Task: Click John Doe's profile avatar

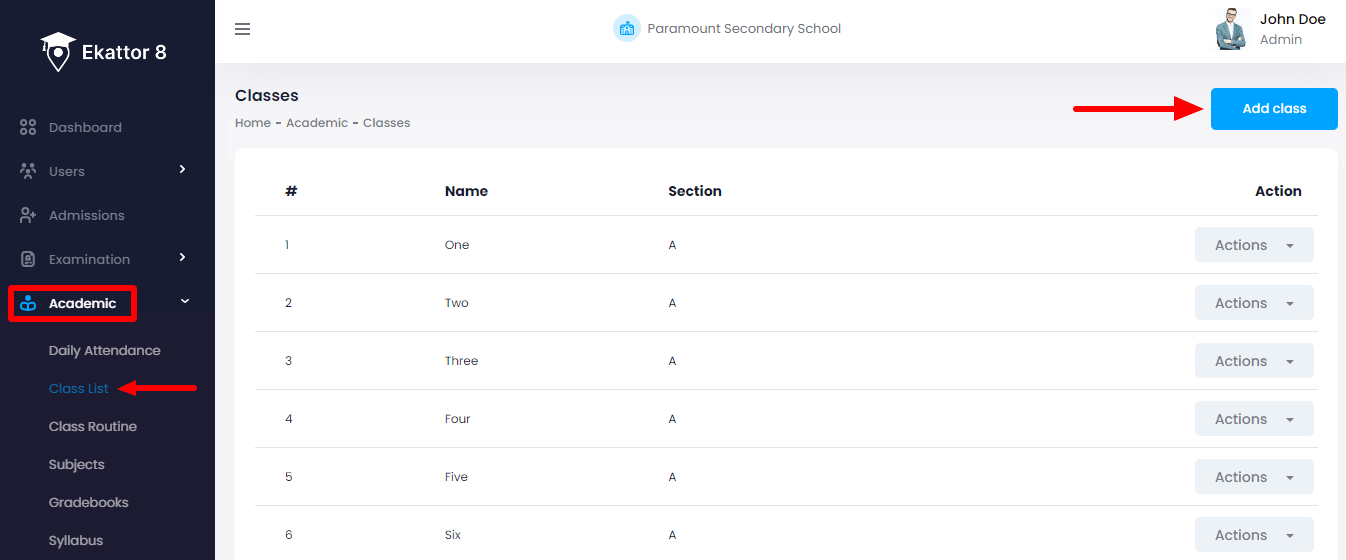Action: click(1232, 29)
